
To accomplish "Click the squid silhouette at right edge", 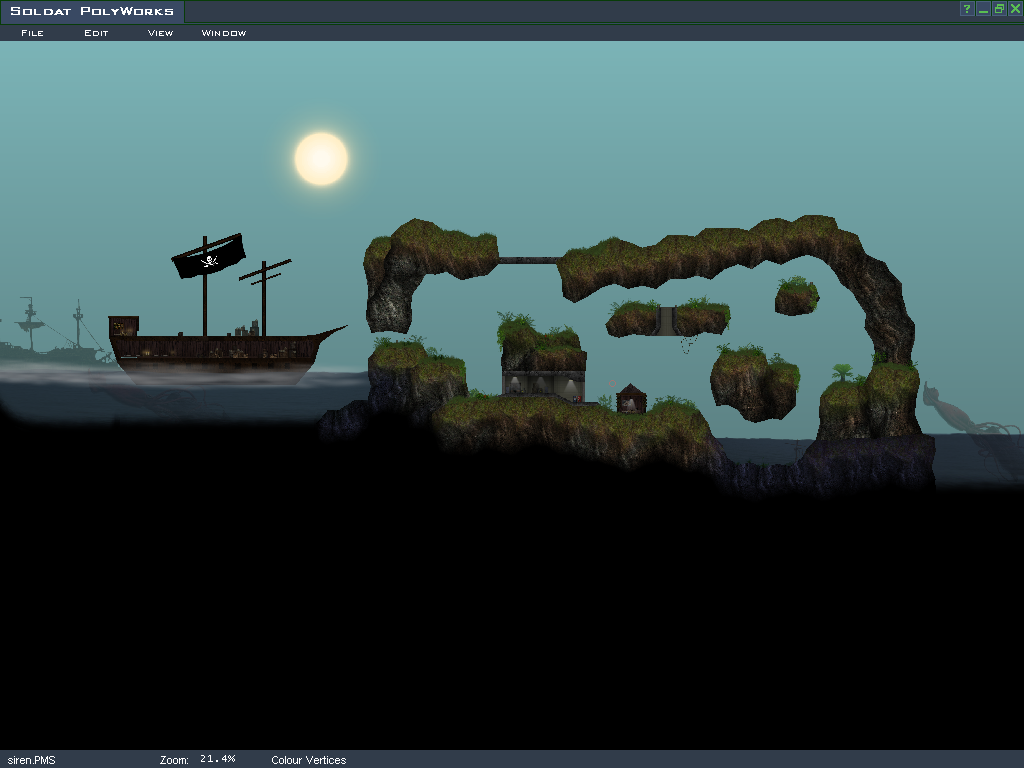I will point(945,408).
